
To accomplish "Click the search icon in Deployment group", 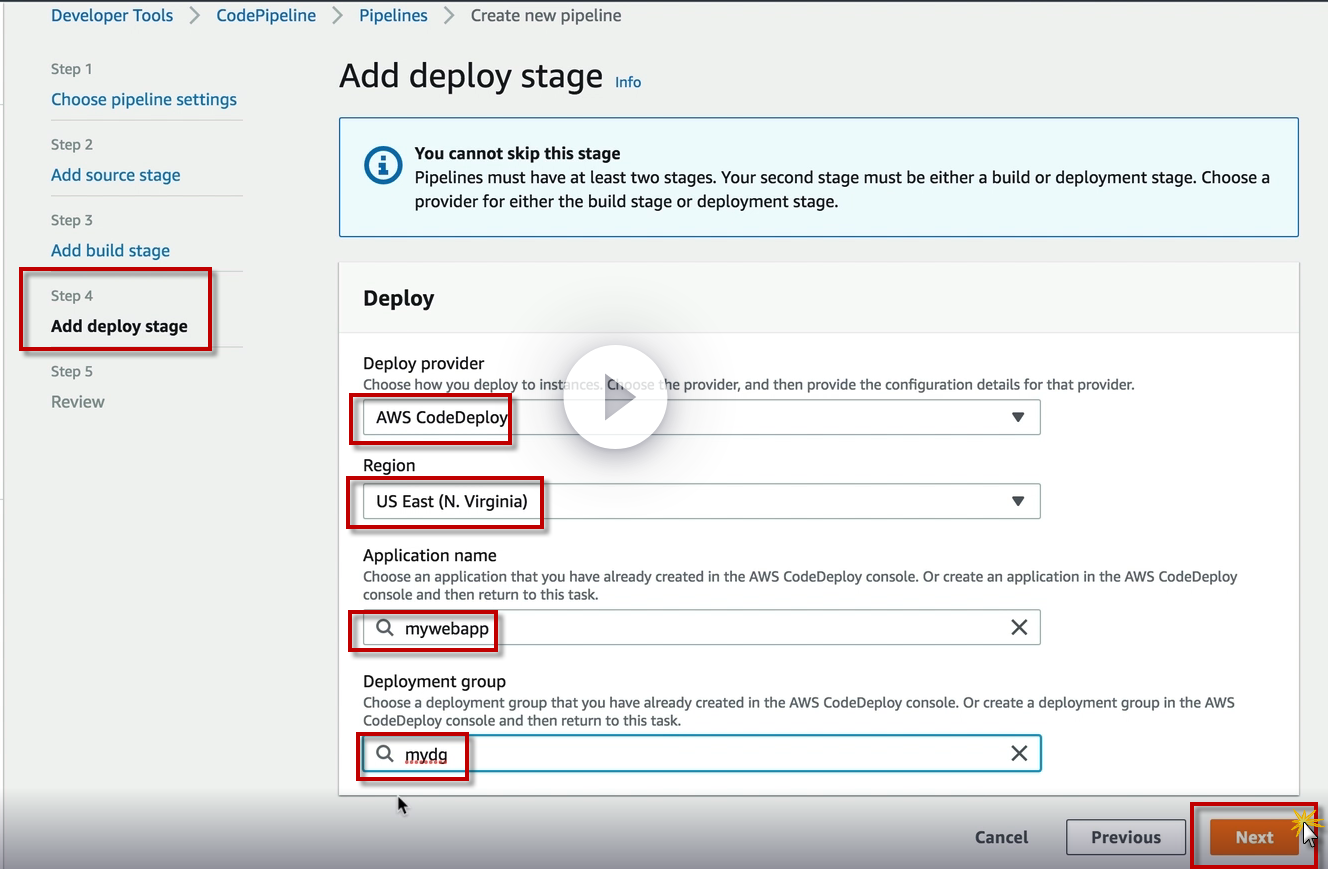I will tap(385, 754).
